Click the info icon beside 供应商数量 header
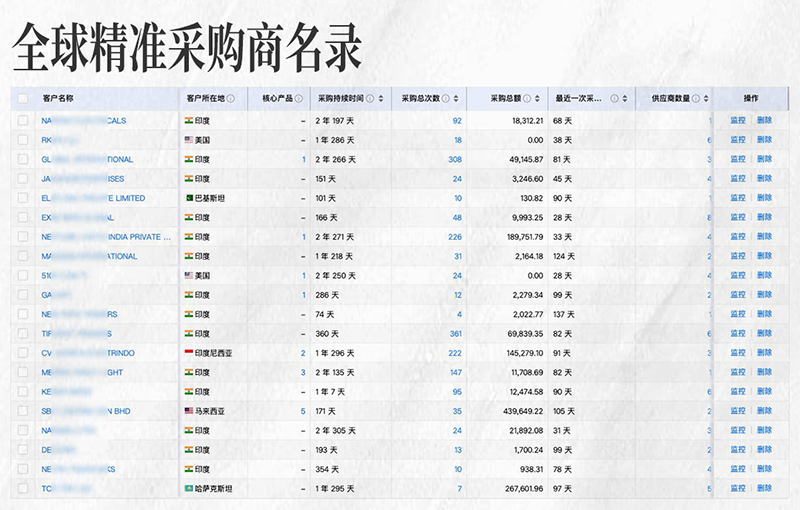Screen dimensions: 800x510 point(696,99)
